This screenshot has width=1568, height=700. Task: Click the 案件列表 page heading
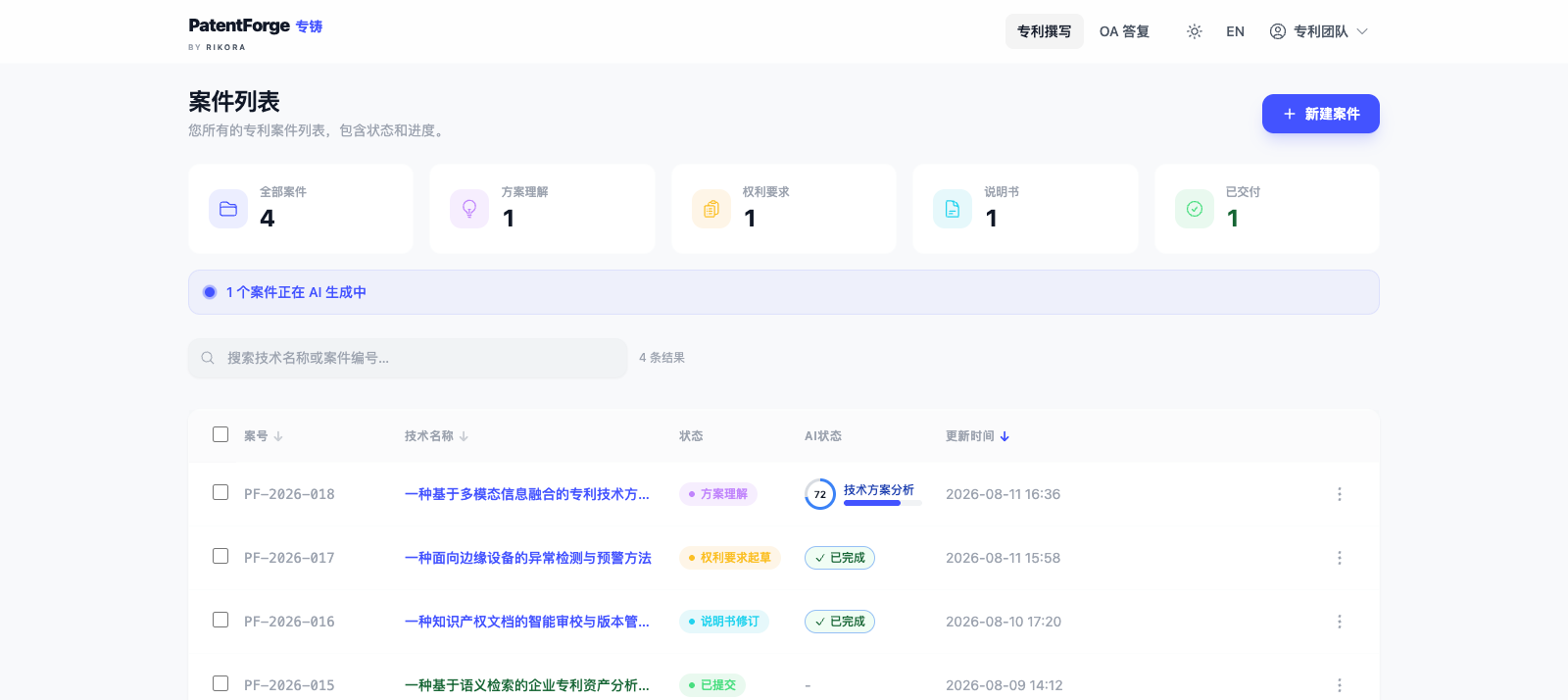pyautogui.click(x=234, y=101)
